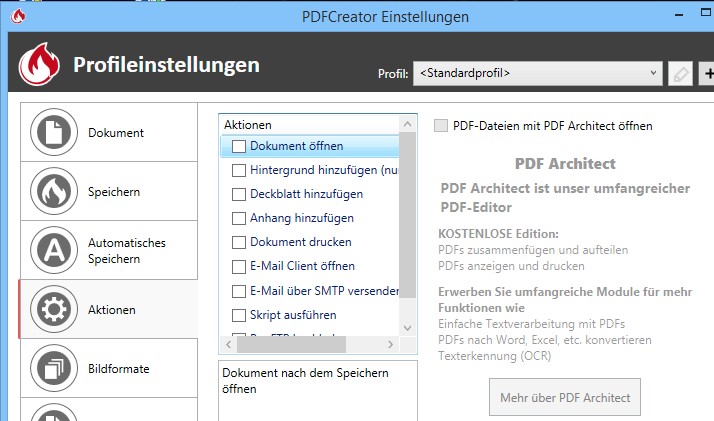The width and height of the screenshot is (714, 421).
Task: Toggle the 'Dokument drucken' checkbox
Action: point(239,242)
